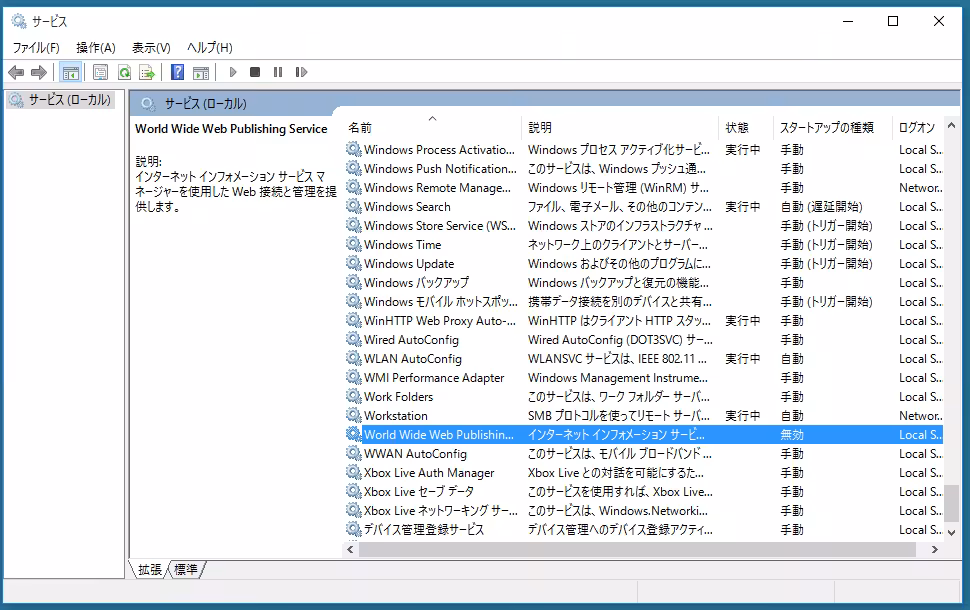Toggle the console tree show/hide icon

(71, 72)
